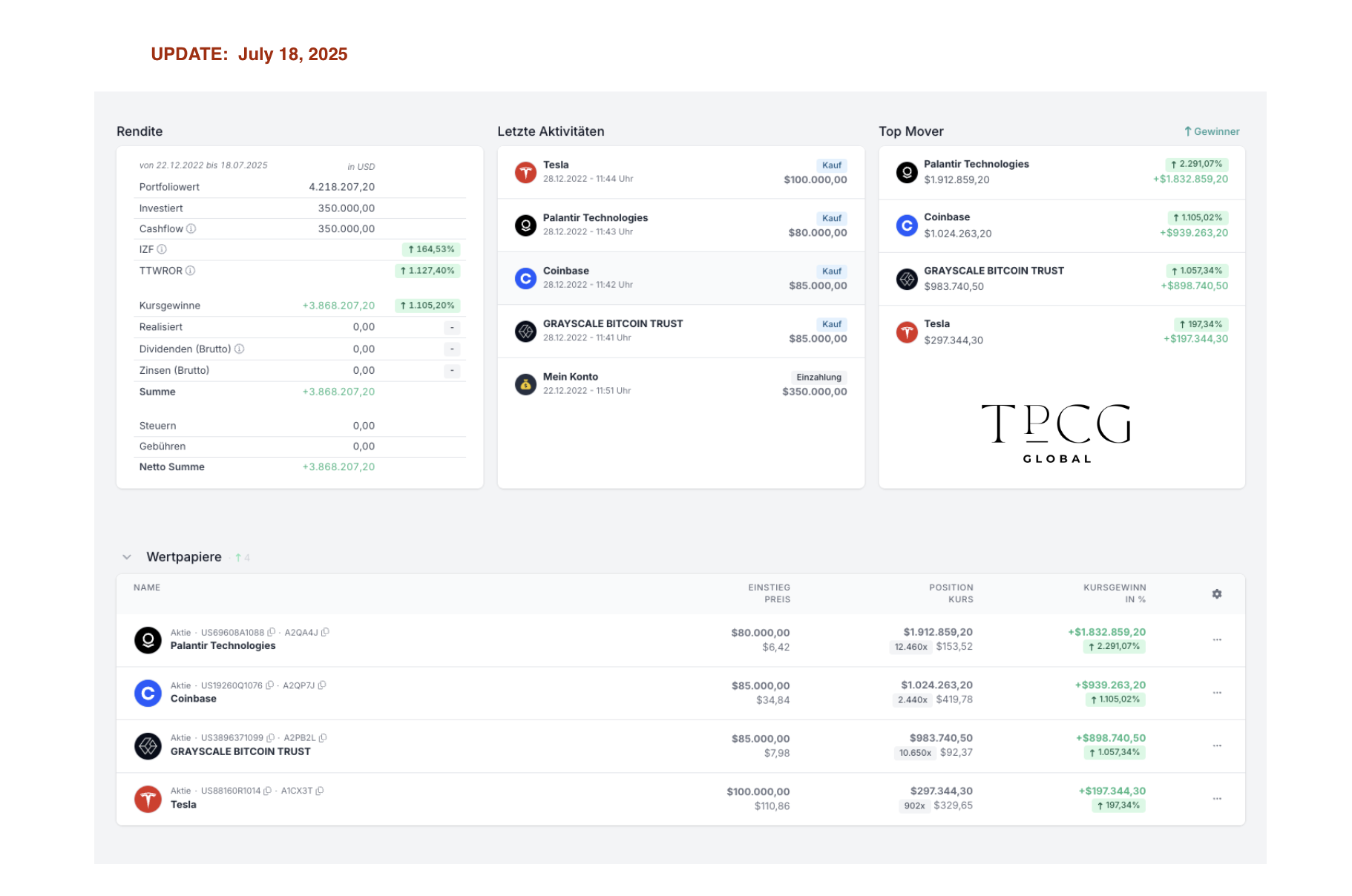Click the Tesla logo in Letzte Aktivitäten
This screenshot has height=896, width=1352.
coord(525,172)
